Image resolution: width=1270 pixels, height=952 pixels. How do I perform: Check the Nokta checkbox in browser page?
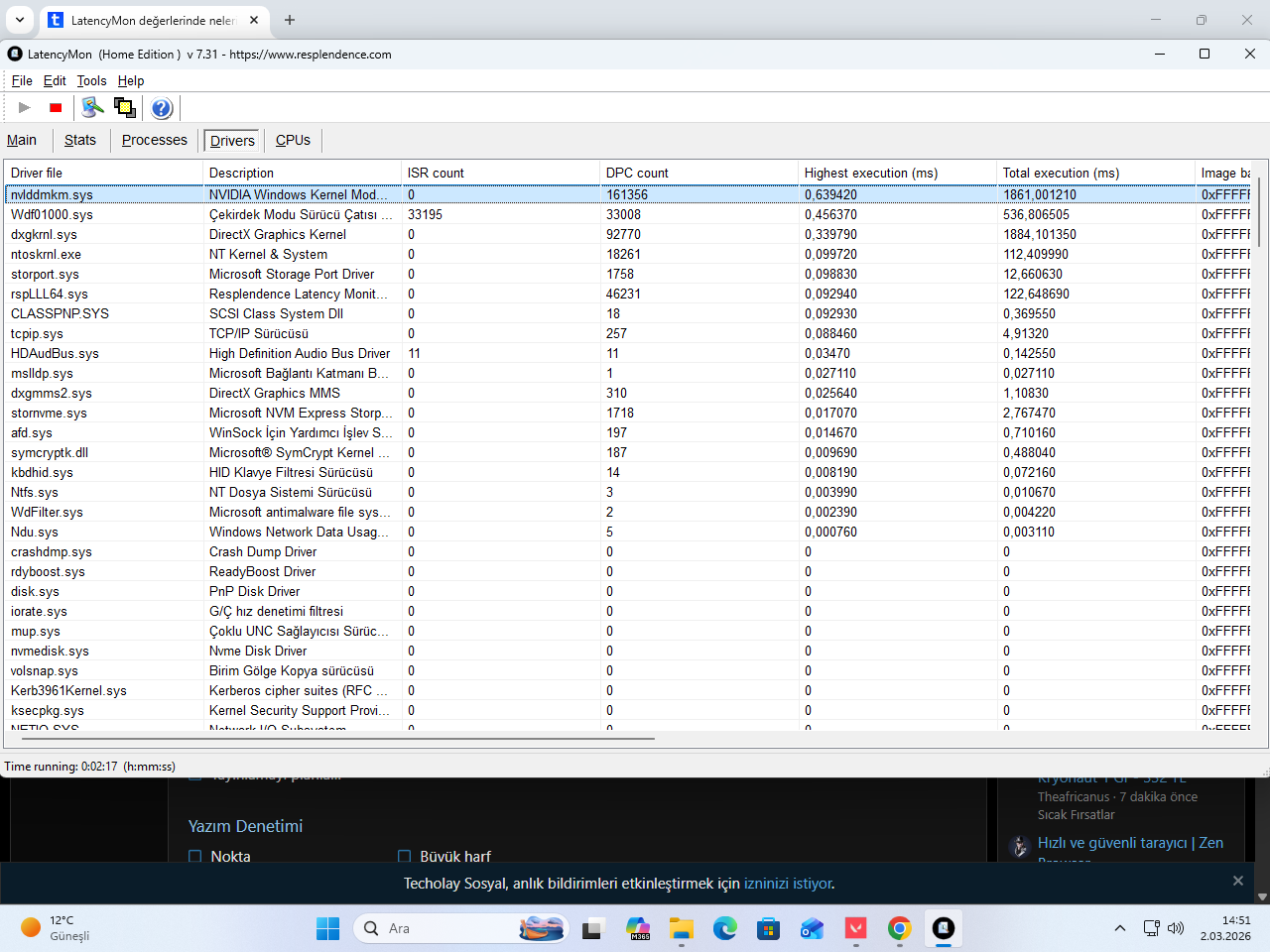[x=194, y=857]
